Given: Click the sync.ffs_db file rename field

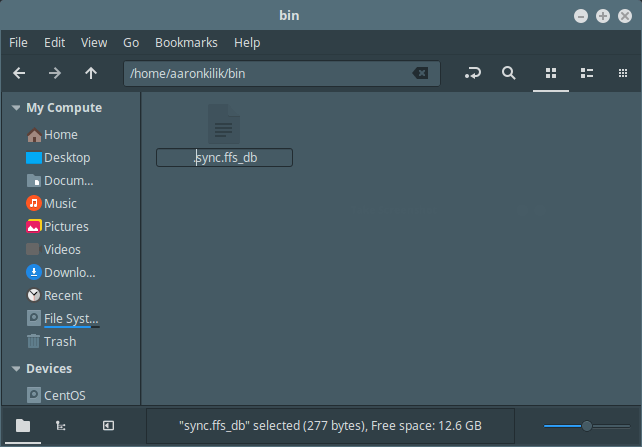Looking at the screenshot, I should pos(224,158).
